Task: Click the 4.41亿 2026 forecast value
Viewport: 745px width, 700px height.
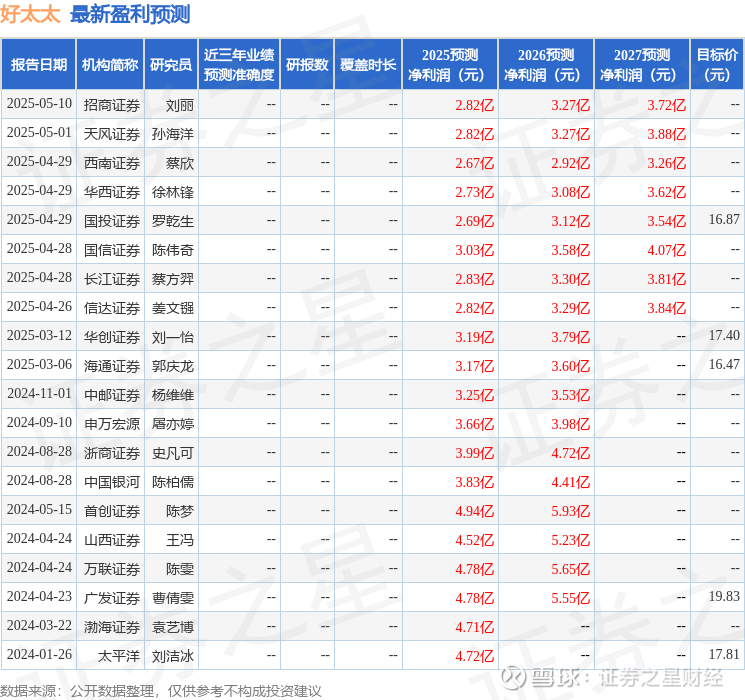Action: pos(570,482)
